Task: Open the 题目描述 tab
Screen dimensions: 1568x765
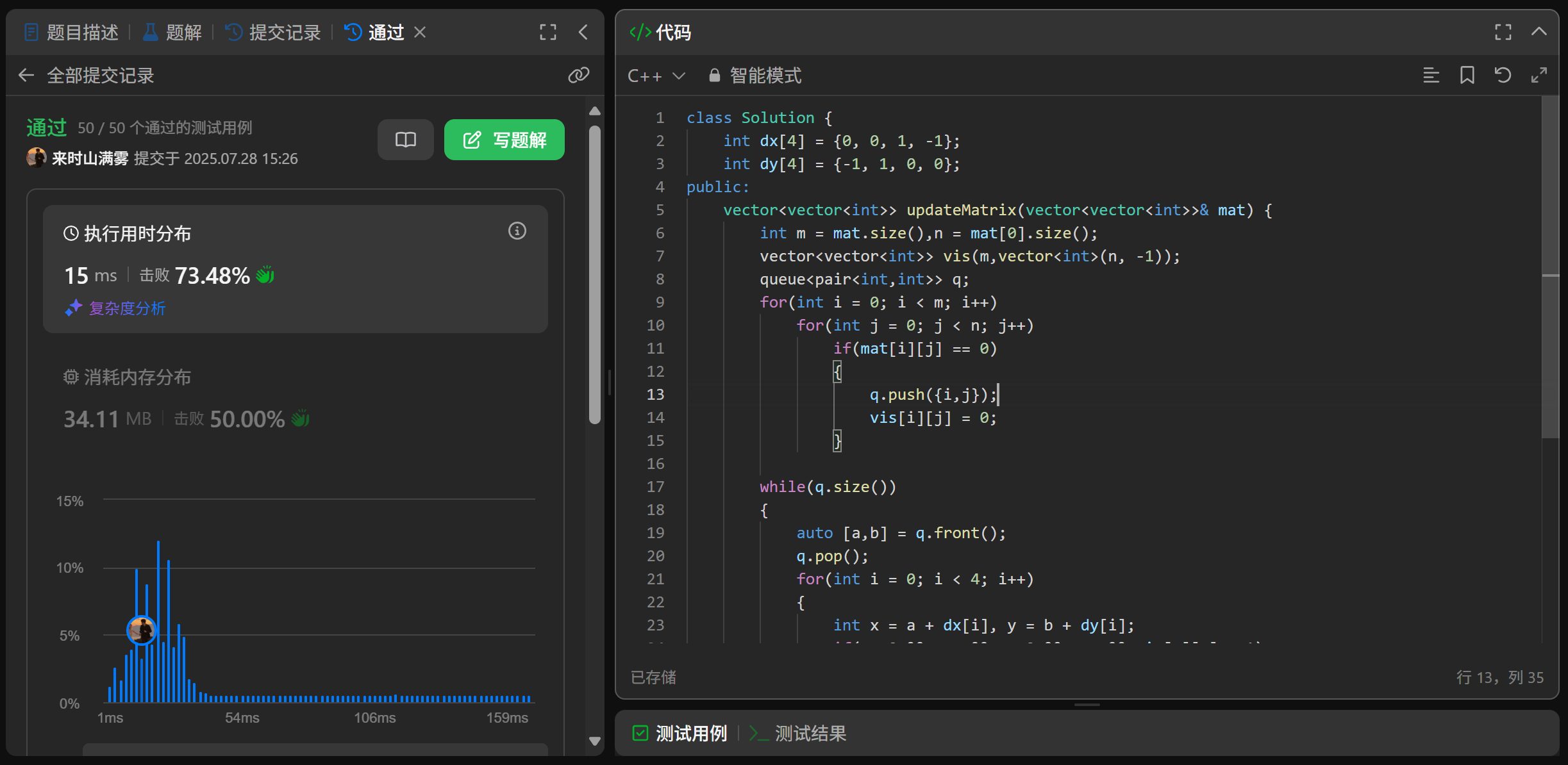Action: (x=71, y=32)
